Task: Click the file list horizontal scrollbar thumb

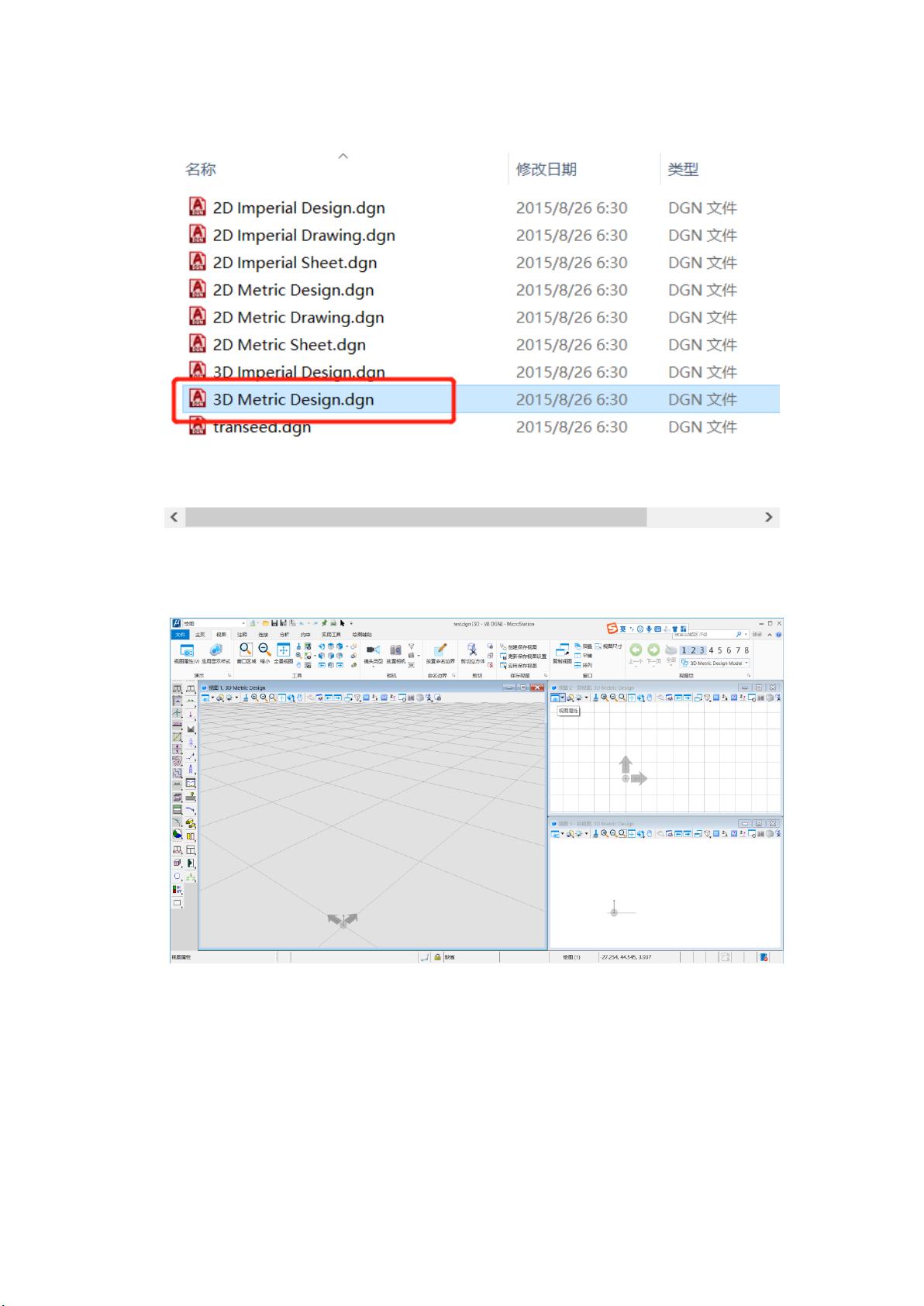Action: coord(415,517)
